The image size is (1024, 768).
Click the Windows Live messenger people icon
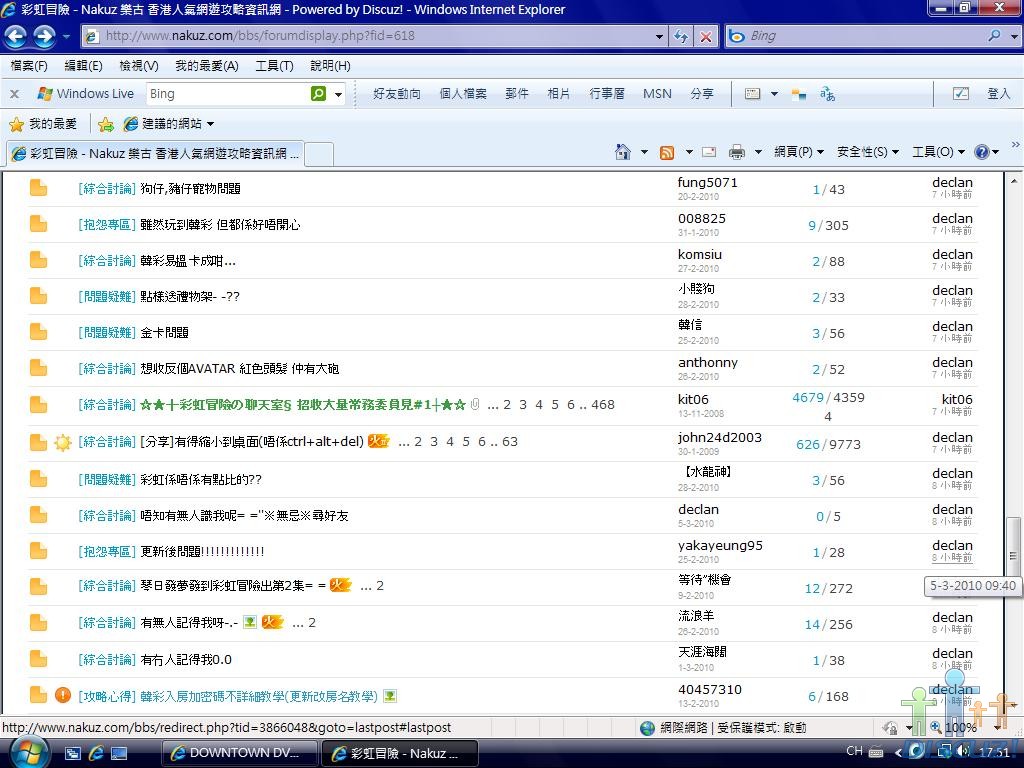799,94
